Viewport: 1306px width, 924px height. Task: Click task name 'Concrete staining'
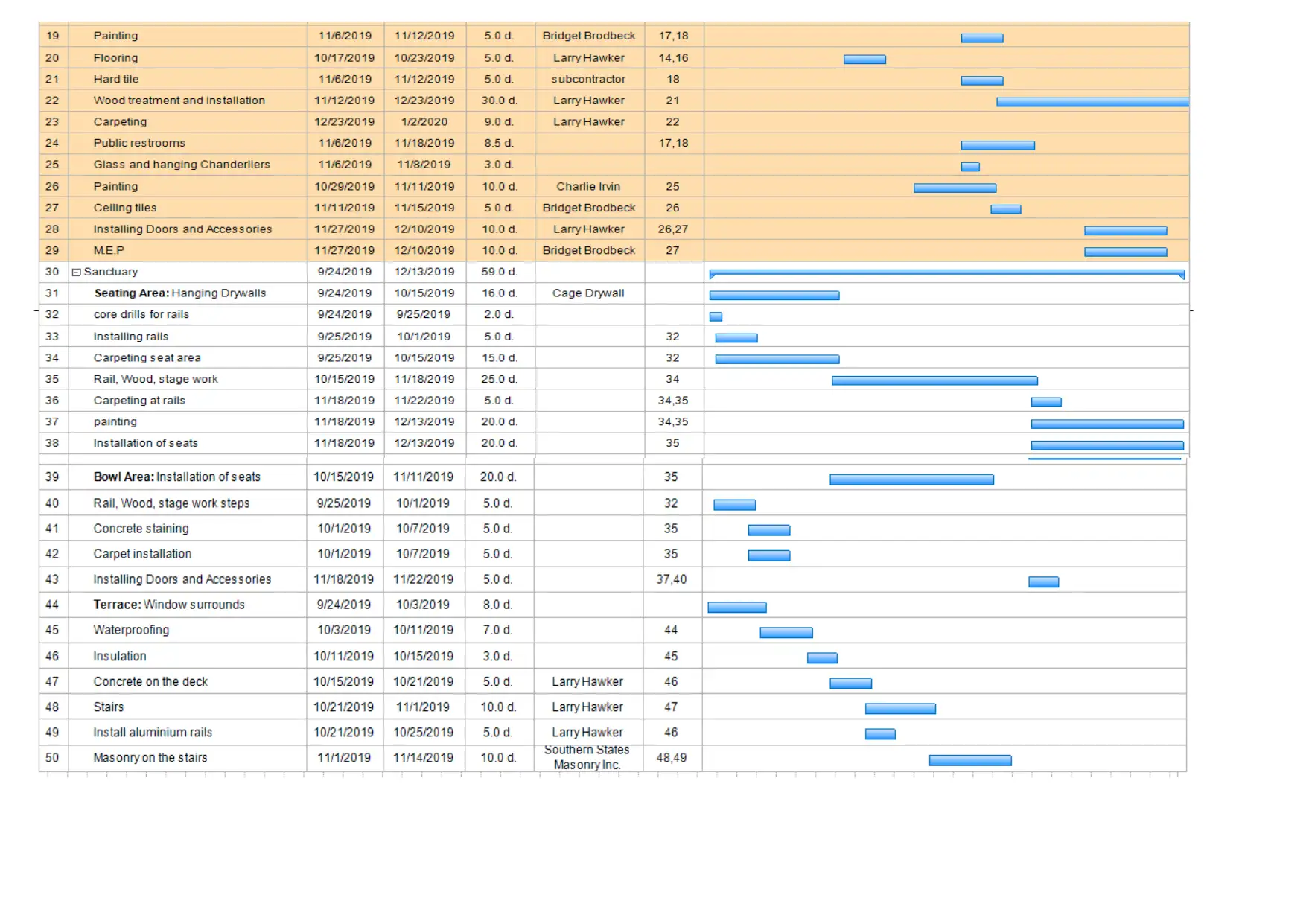141,529
